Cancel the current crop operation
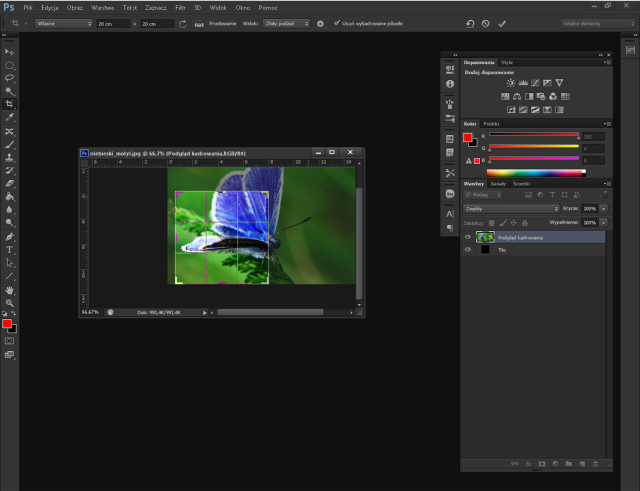 (485, 24)
